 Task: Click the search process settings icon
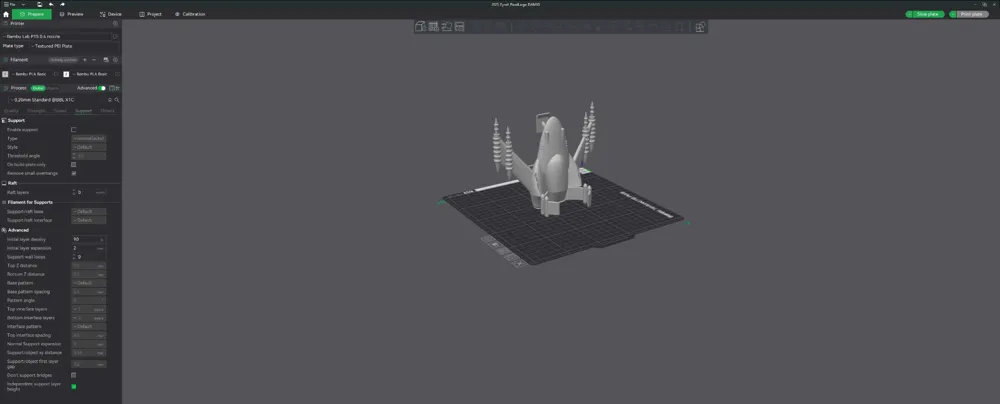[117, 100]
